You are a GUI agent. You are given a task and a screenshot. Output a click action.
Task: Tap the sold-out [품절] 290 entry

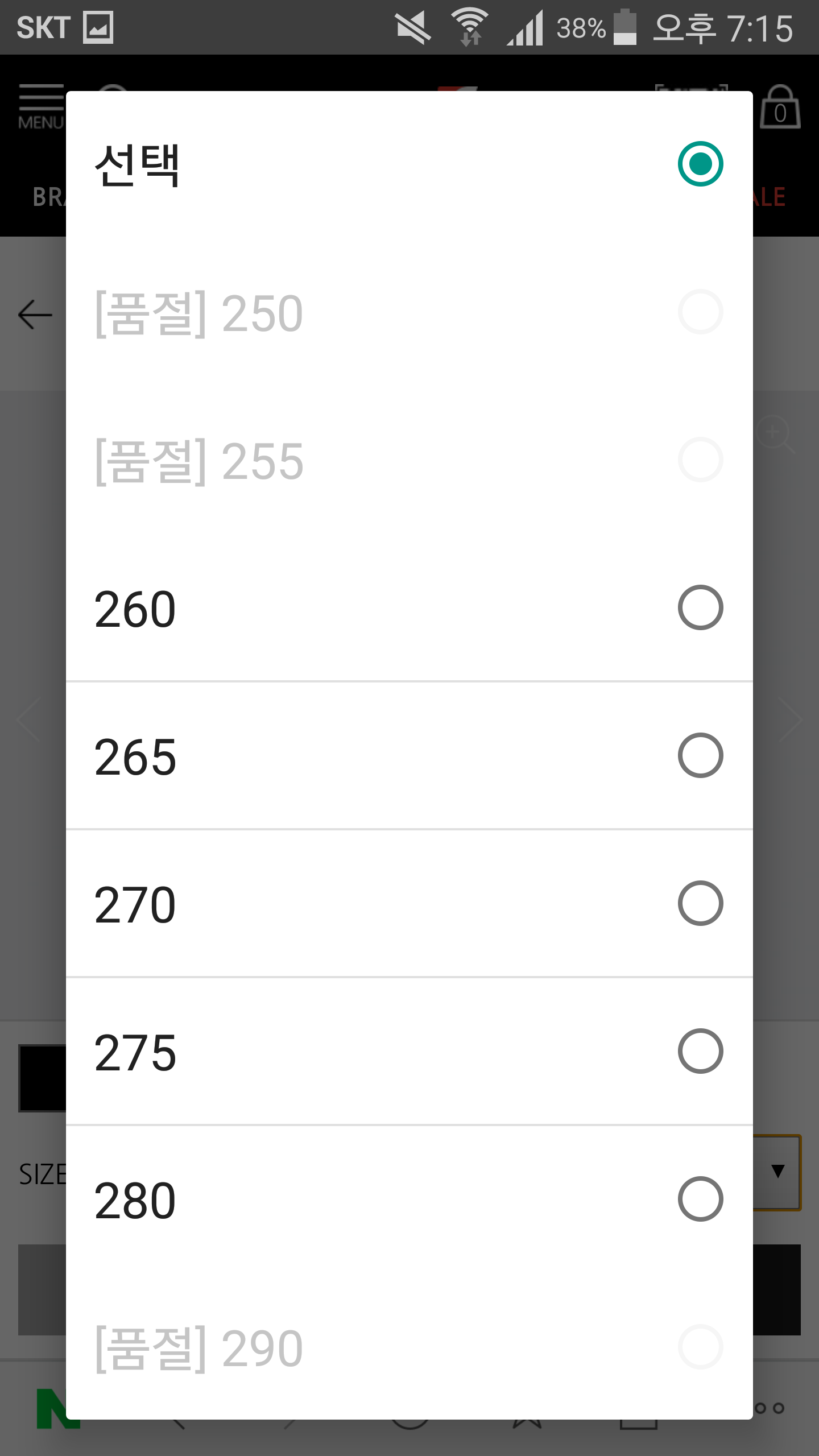(x=409, y=1347)
